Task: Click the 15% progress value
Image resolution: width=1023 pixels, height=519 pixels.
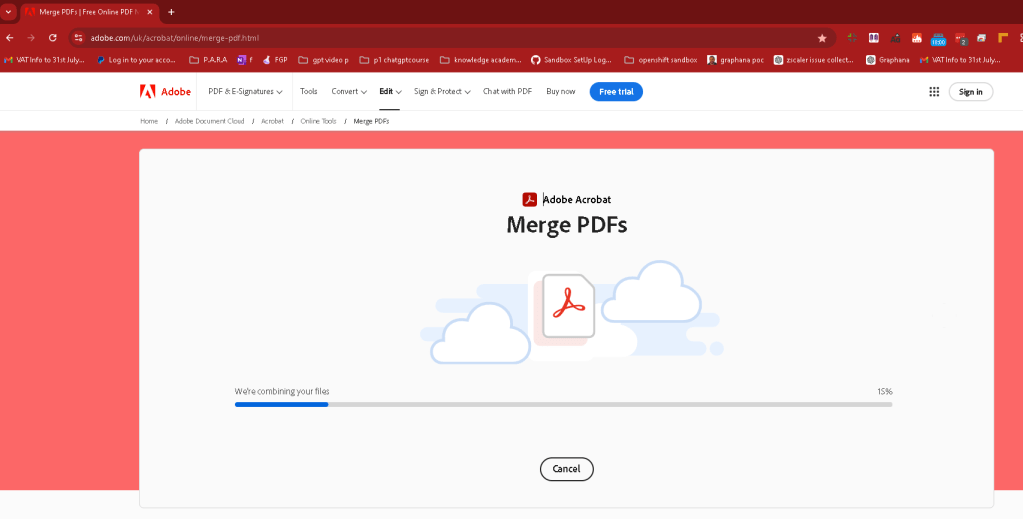Action: click(x=885, y=392)
